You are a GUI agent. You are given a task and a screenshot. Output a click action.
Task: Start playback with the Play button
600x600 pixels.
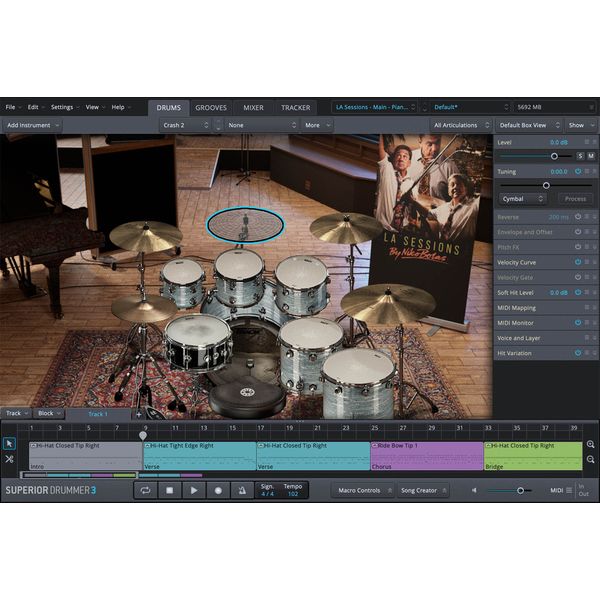194,490
